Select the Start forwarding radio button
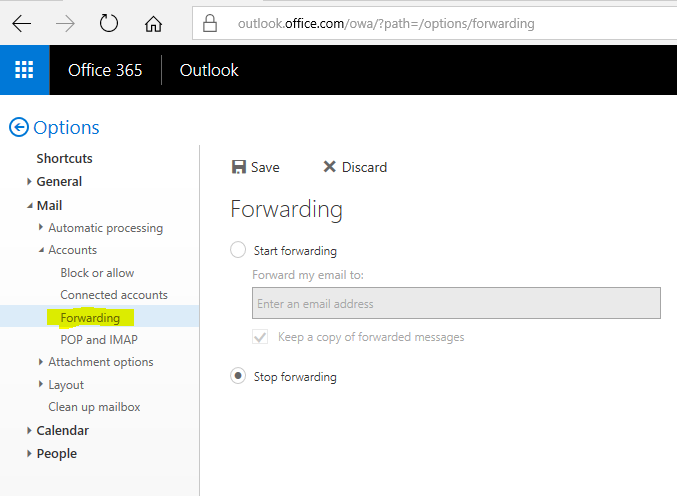This screenshot has height=496, width=677. click(238, 250)
